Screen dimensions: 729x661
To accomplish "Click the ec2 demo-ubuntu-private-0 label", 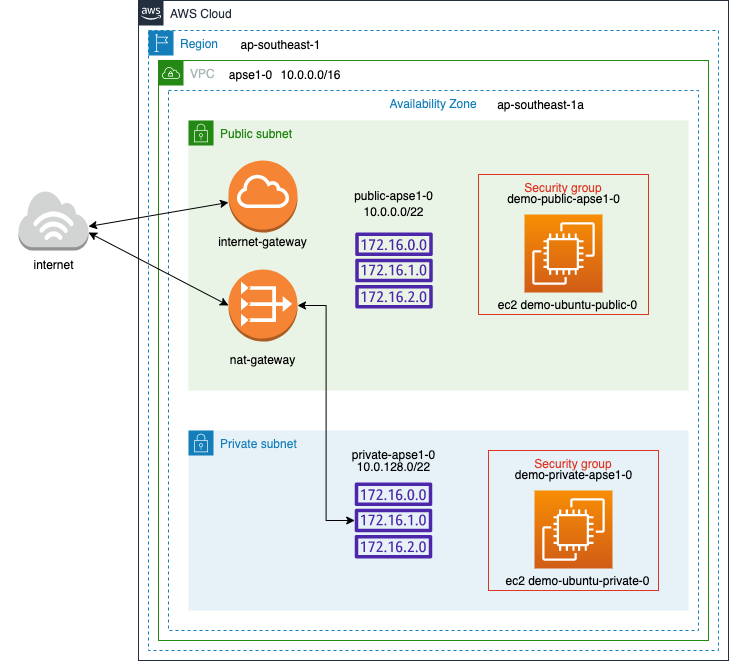I will click(577, 581).
